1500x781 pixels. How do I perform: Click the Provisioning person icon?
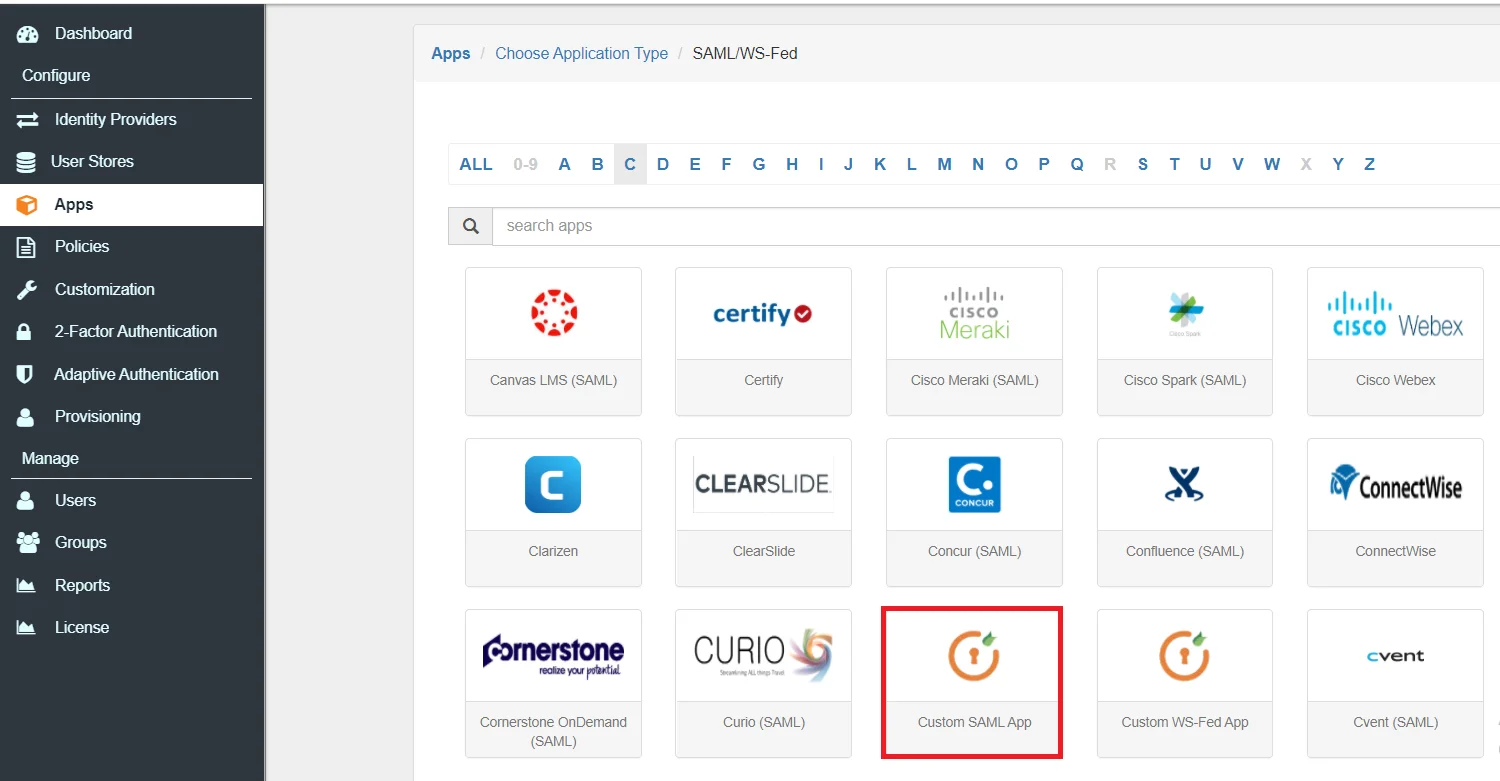pos(26,417)
